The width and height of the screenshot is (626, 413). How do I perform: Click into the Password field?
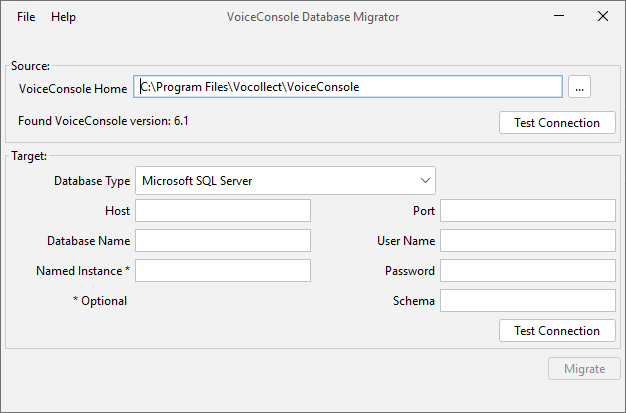(x=527, y=270)
